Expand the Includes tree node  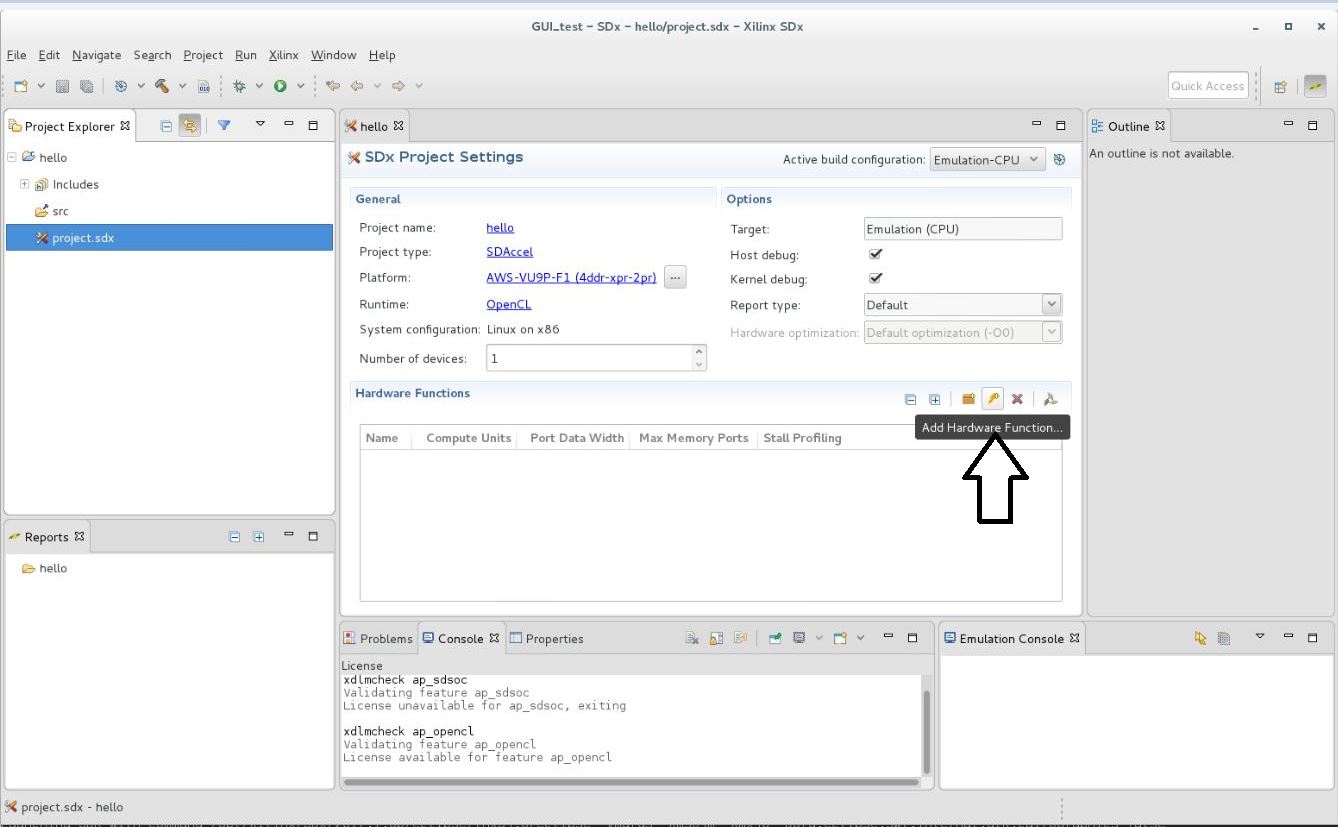tap(24, 184)
